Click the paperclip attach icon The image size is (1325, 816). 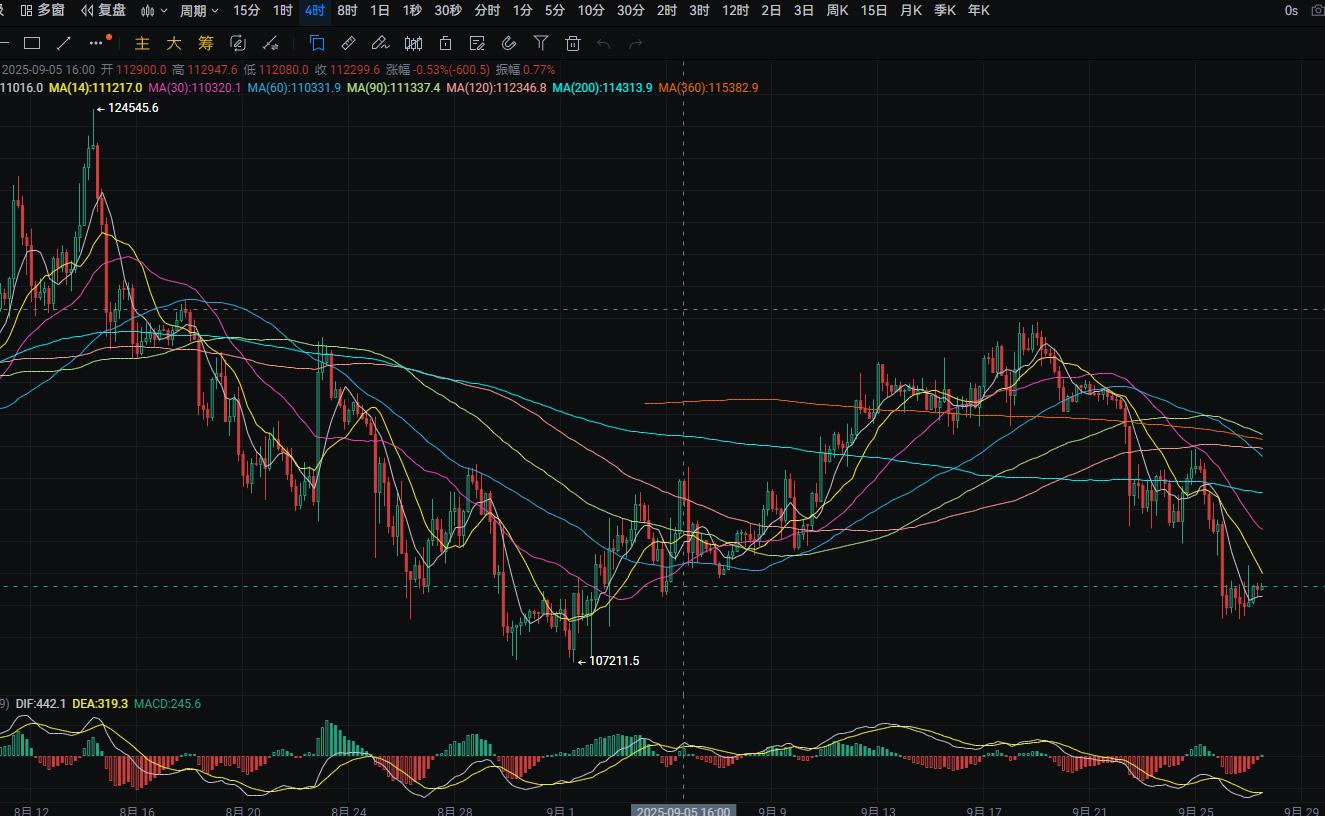pyautogui.click(x=508, y=43)
